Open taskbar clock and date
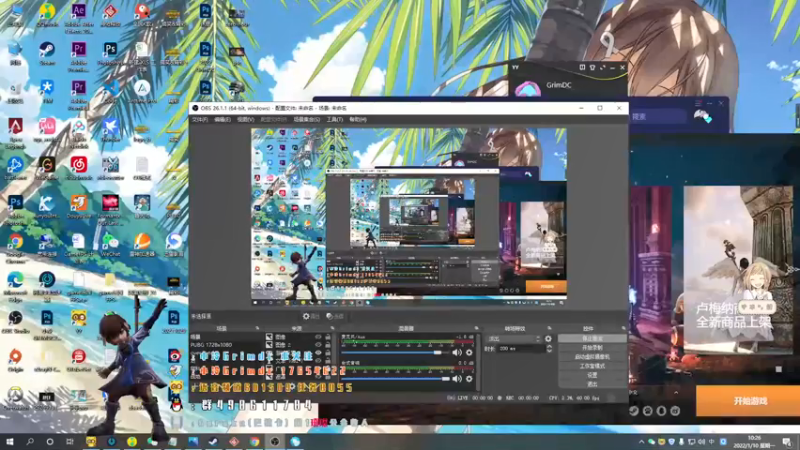This screenshot has height=450, width=800. (753, 442)
